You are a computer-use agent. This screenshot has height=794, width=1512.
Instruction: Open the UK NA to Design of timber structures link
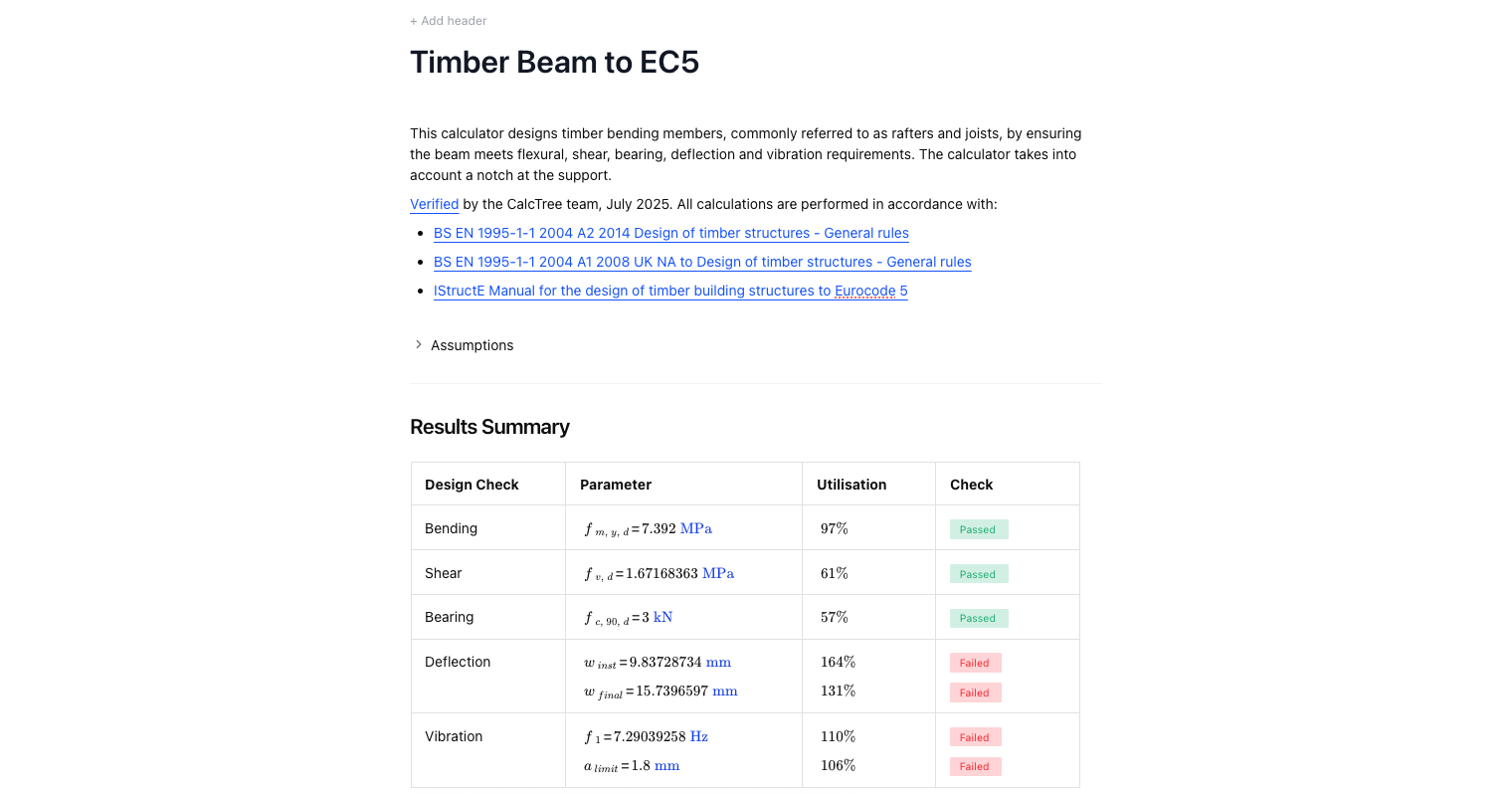pos(702,262)
